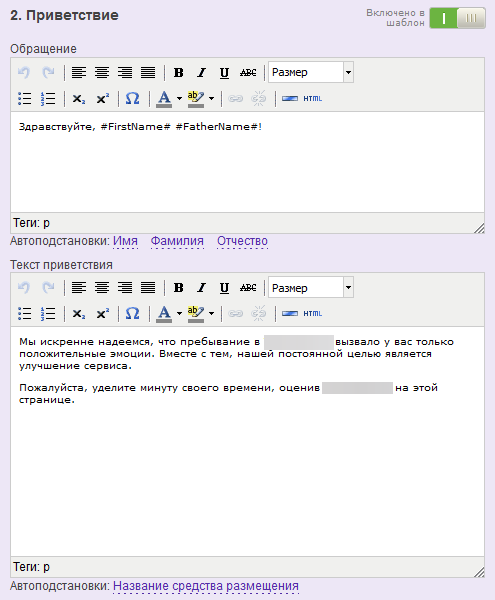Click insert link icon in Текст приветствия editor
The height and width of the screenshot is (600, 495).
(236, 314)
